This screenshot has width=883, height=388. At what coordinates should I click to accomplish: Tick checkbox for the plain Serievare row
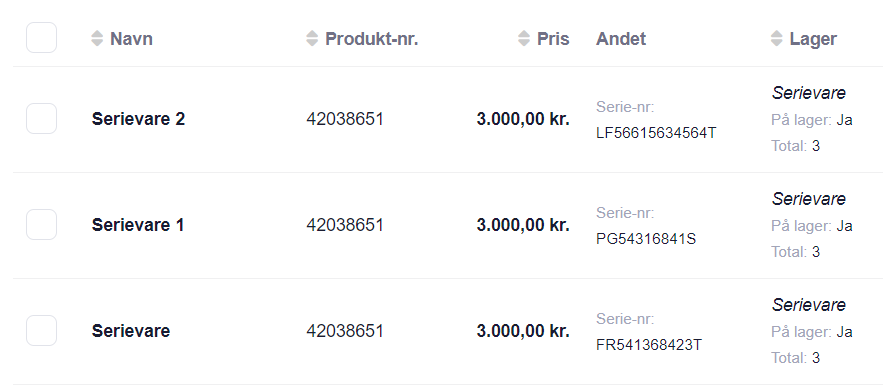click(42, 331)
